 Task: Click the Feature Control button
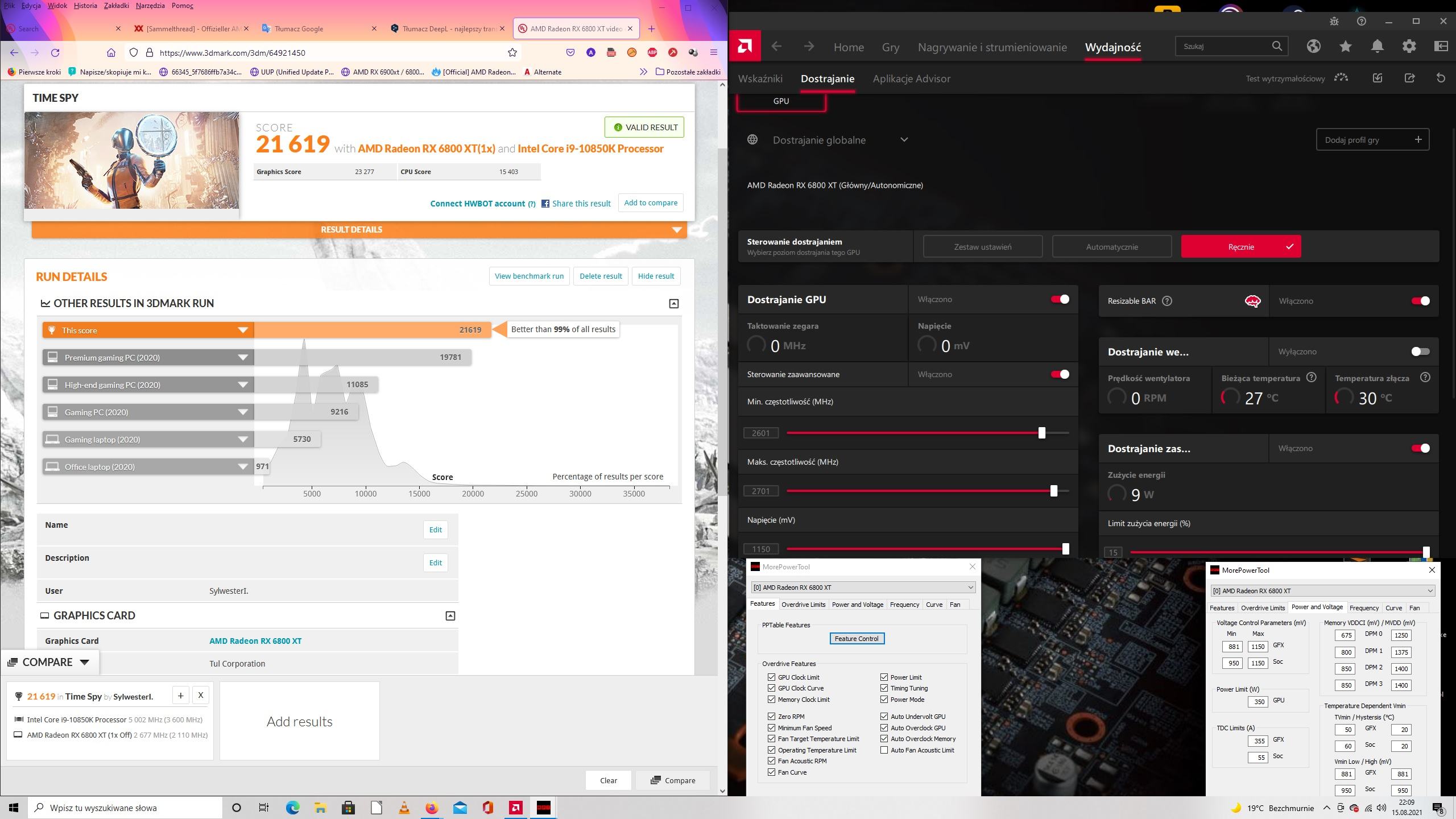click(x=857, y=639)
